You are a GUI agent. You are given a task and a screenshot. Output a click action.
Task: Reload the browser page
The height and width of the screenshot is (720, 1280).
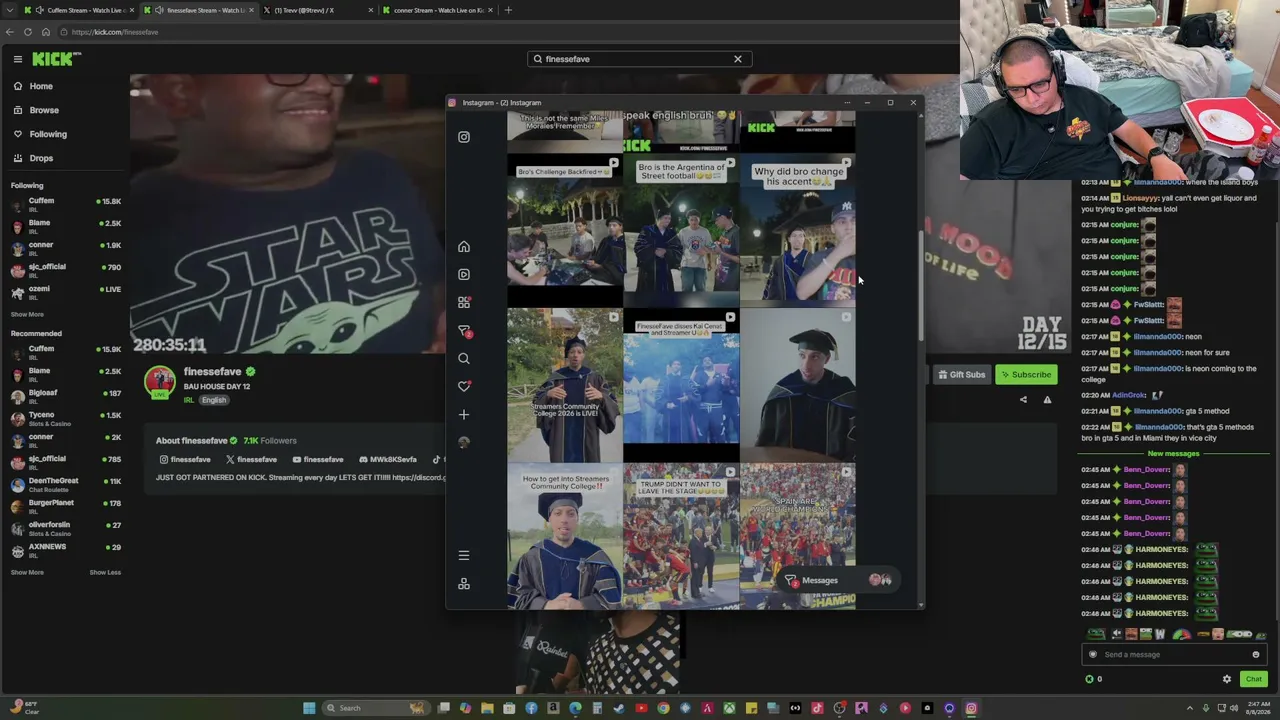pos(28,32)
